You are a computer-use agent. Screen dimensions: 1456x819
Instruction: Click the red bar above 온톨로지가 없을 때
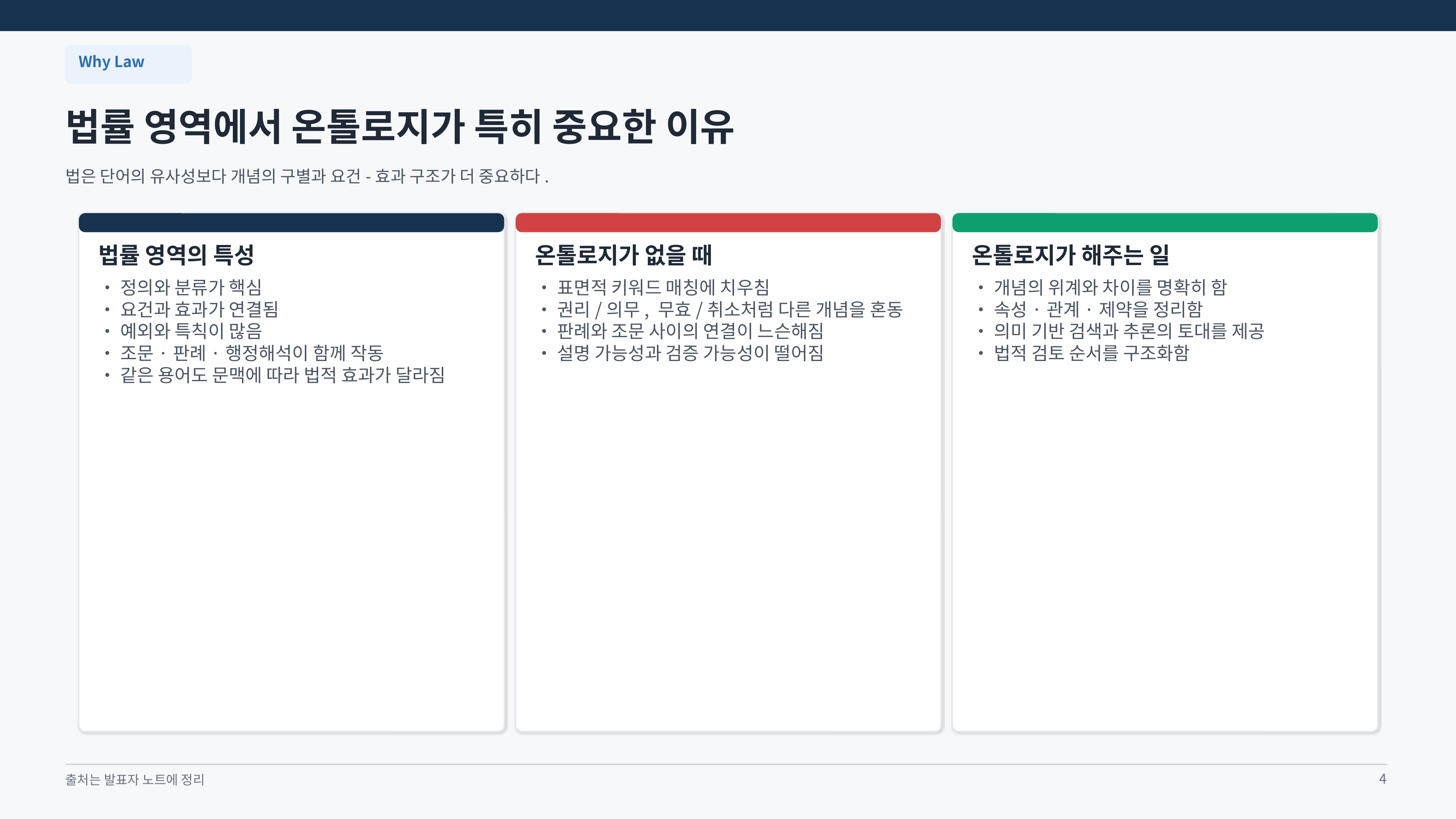728,223
